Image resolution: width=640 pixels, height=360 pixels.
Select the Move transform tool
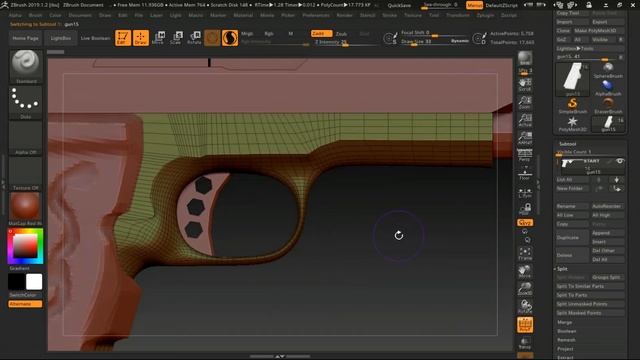(x=158, y=38)
